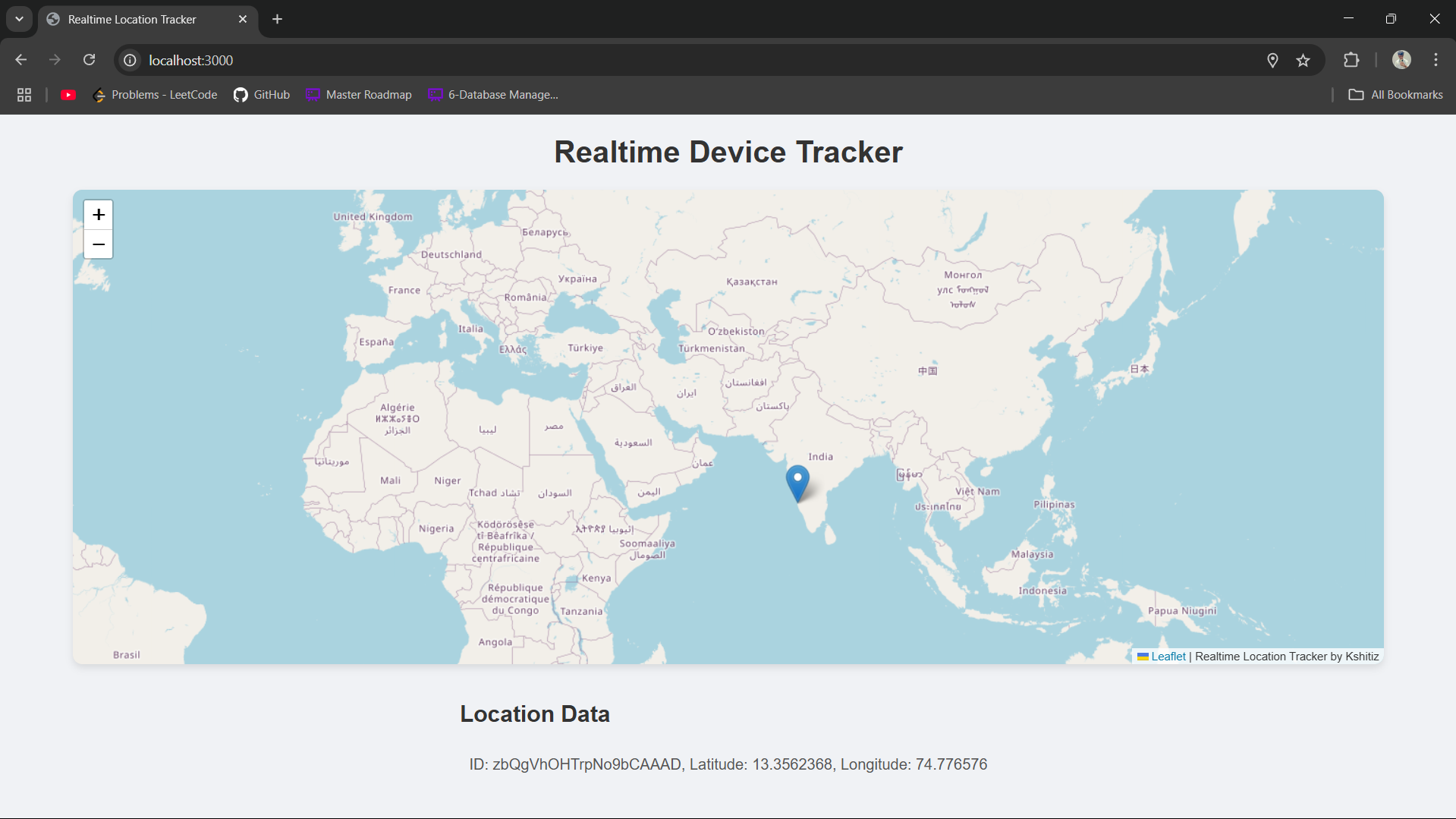The width and height of the screenshot is (1456, 819).
Task: Reload the current page
Action: click(x=90, y=60)
